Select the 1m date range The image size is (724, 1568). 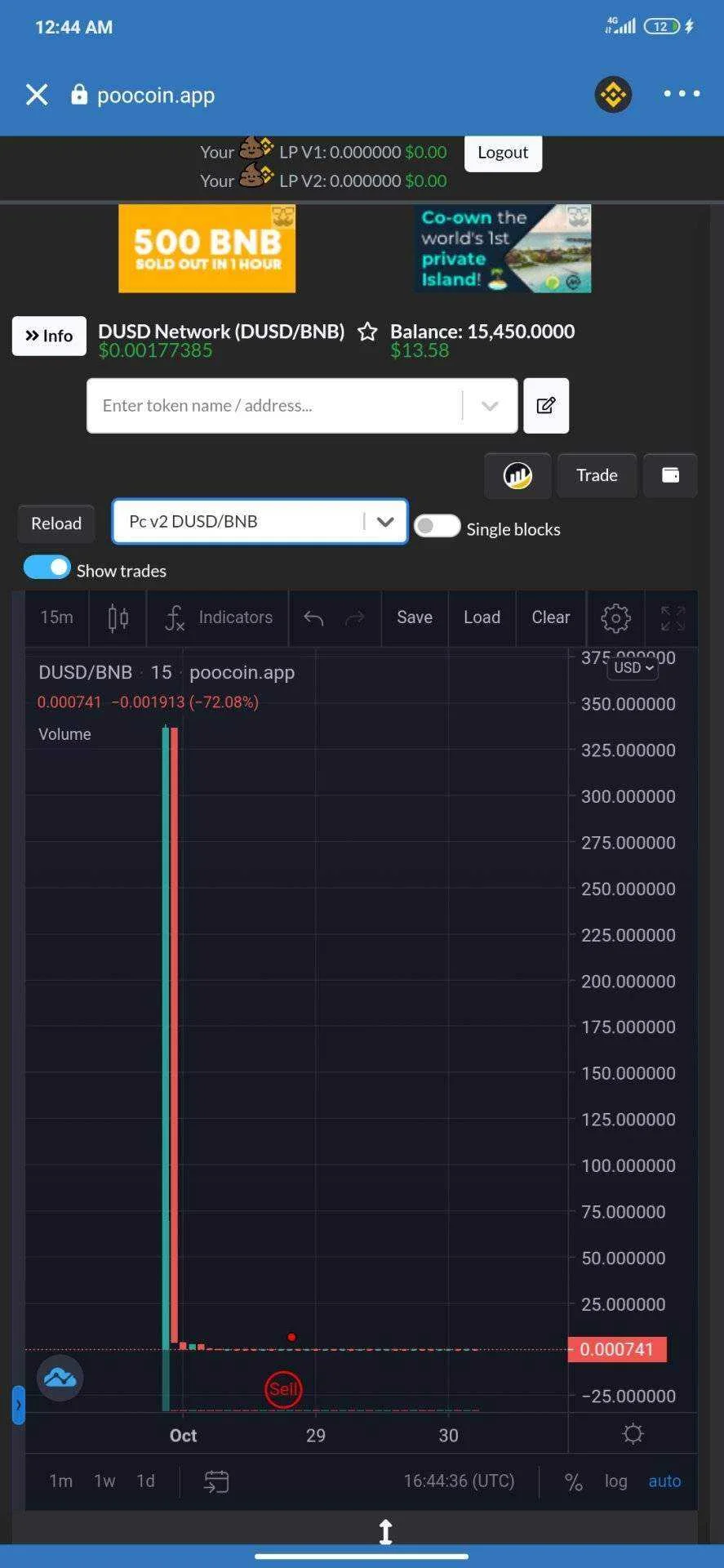click(x=60, y=1481)
